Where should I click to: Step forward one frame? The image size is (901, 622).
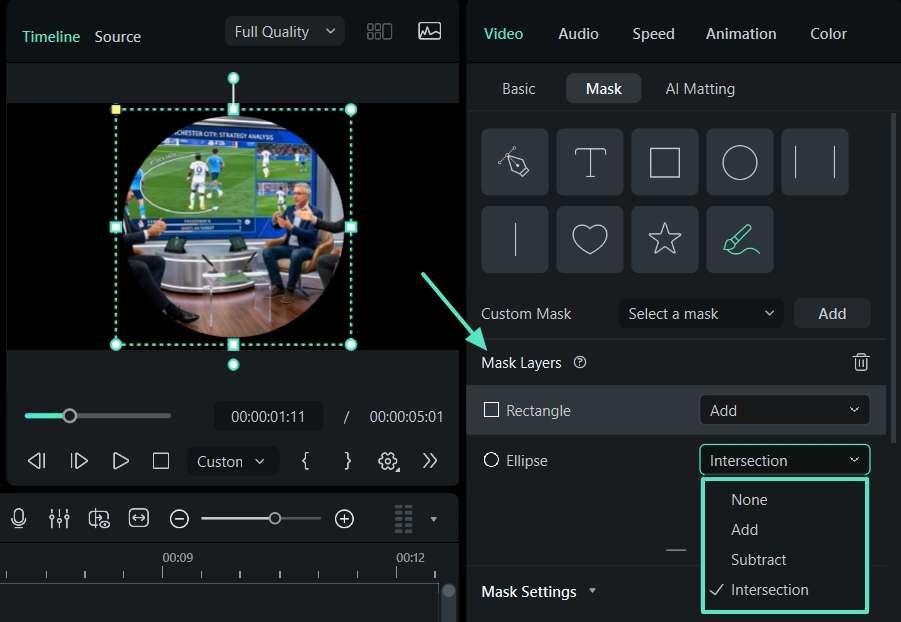[79, 461]
